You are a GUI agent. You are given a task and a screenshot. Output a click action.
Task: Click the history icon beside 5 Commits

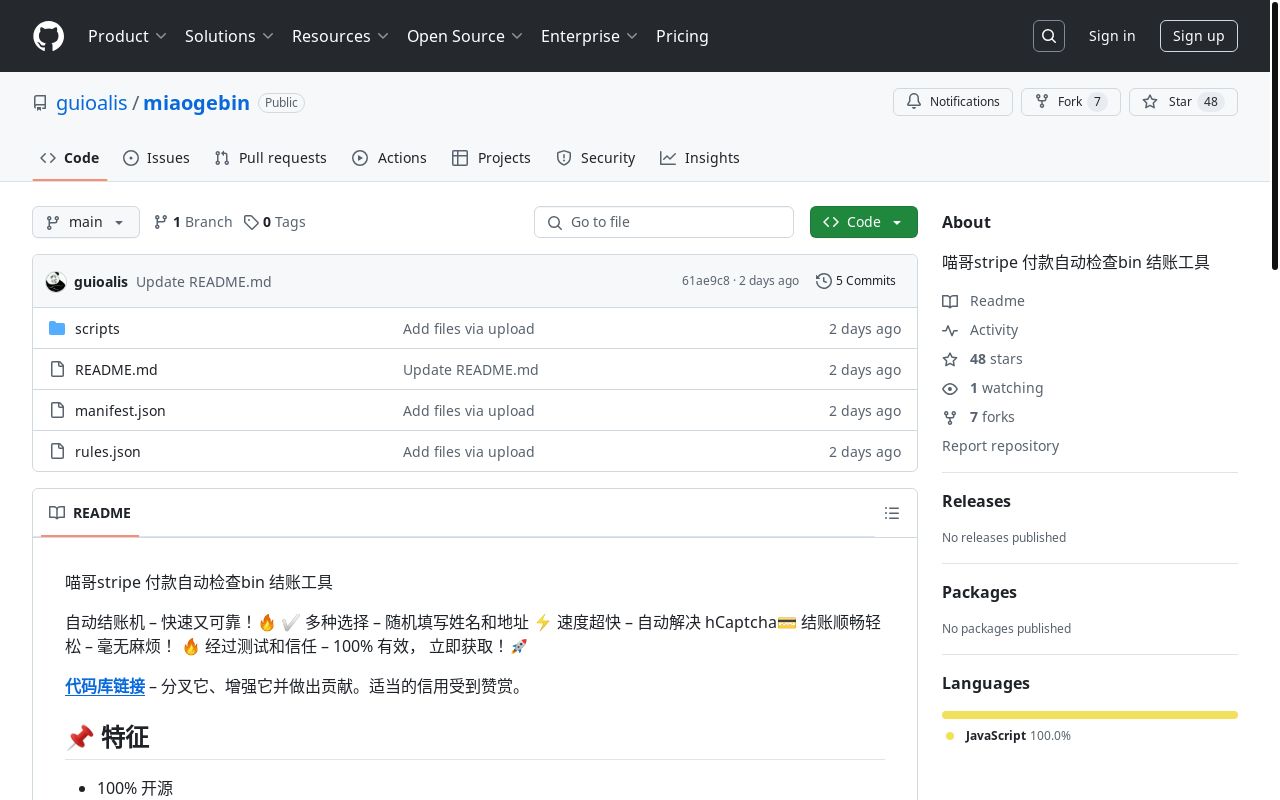(824, 280)
